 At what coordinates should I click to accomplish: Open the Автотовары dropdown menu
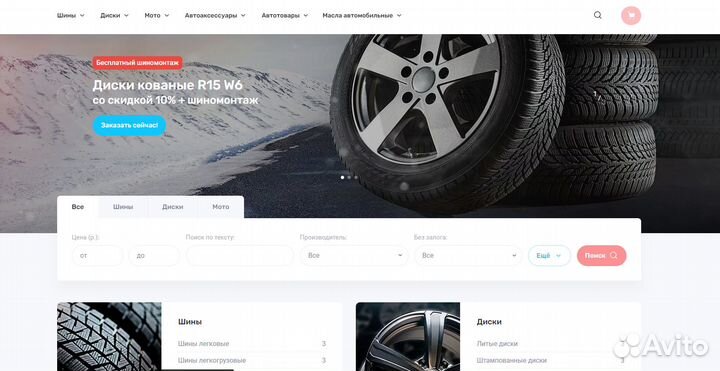point(285,15)
